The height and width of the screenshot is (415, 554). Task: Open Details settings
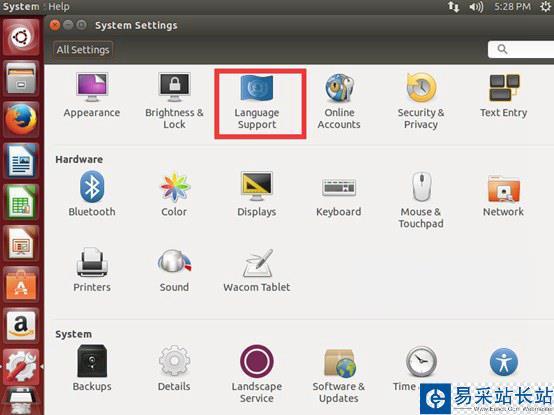coord(174,368)
